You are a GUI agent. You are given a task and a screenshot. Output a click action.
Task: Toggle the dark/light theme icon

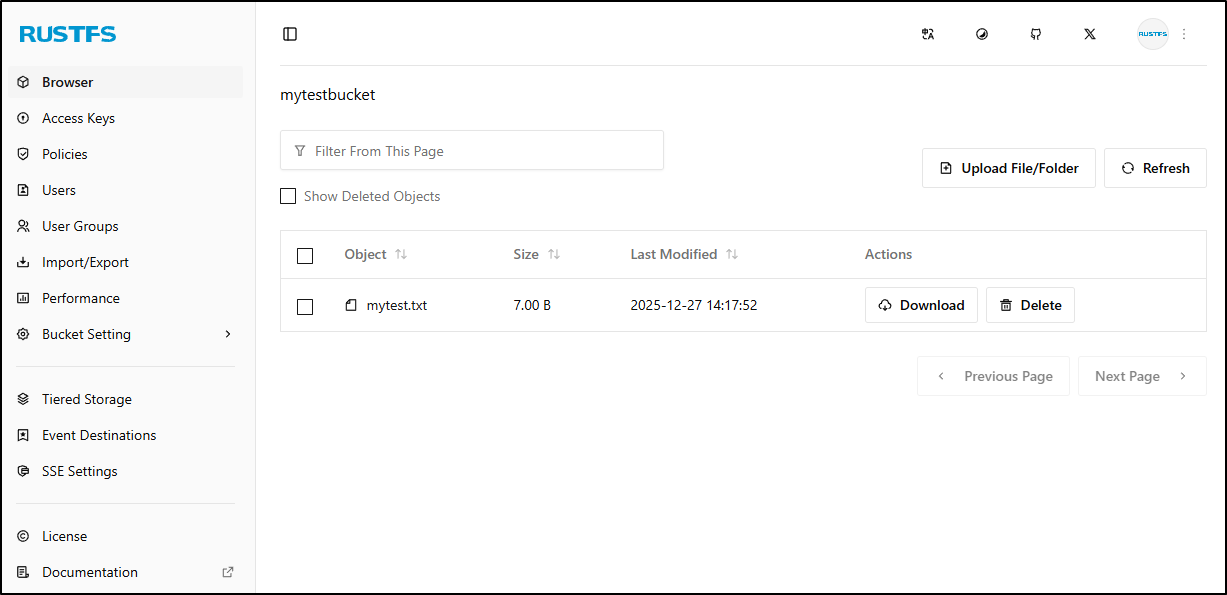(982, 34)
